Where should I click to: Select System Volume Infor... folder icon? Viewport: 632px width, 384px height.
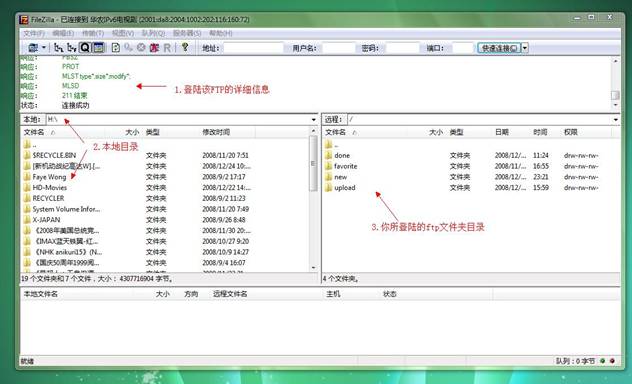pos(27,209)
